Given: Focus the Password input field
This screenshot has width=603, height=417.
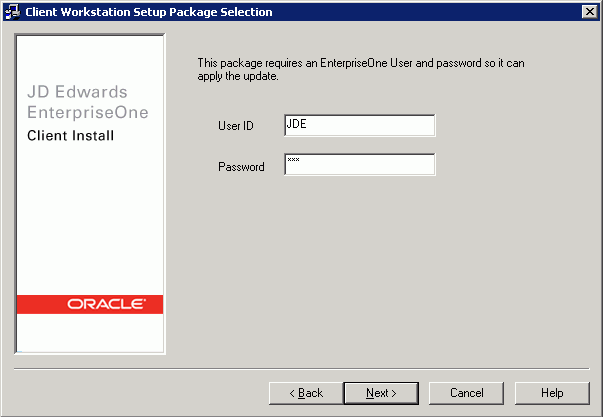Looking at the screenshot, I should coord(360,164).
